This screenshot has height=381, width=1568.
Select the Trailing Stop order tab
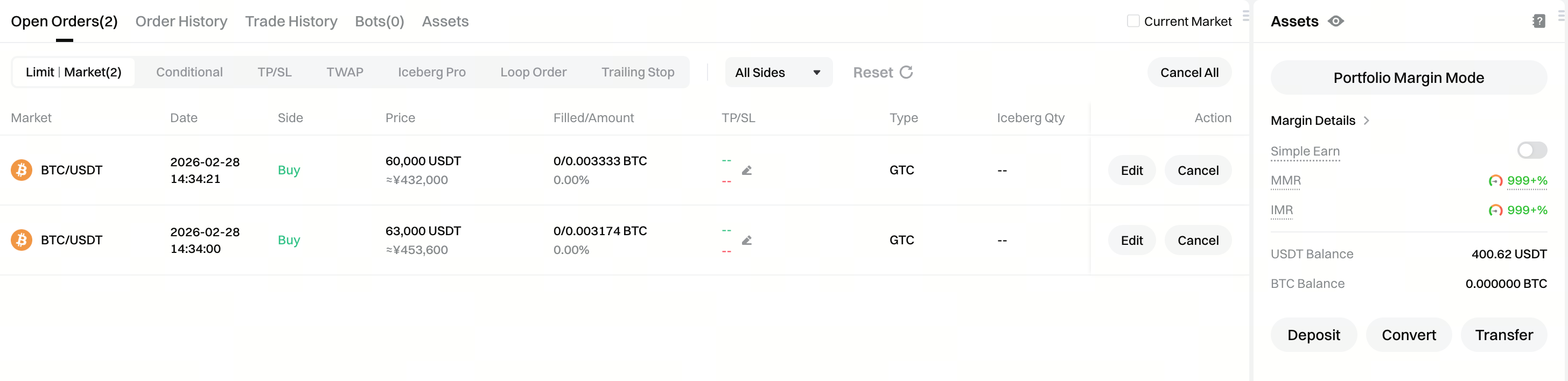[638, 73]
